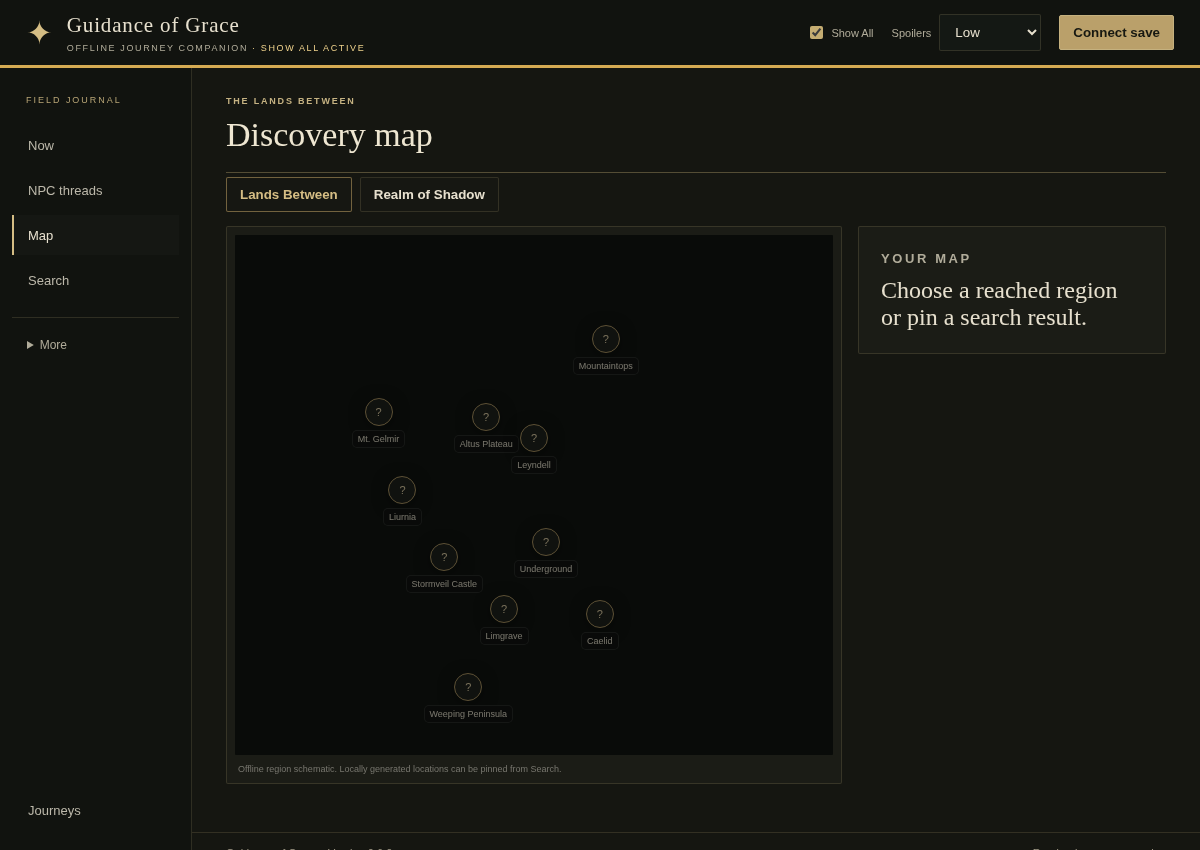Select the Liurnia map marker
This screenshot has width=1200, height=850.
(x=402, y=490)
